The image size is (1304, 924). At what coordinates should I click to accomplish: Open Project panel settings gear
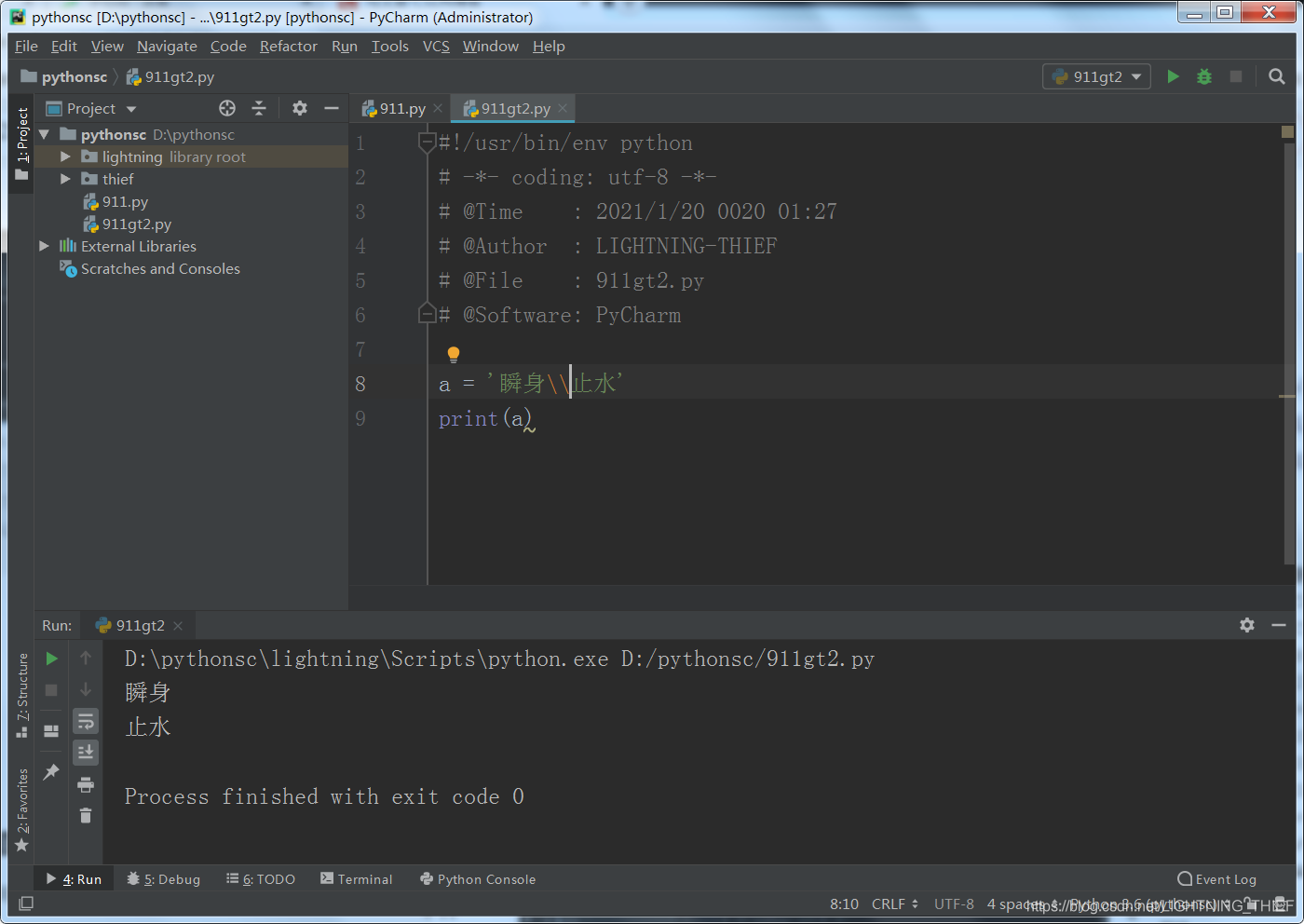pyautogui.click(x=299, y=108)
